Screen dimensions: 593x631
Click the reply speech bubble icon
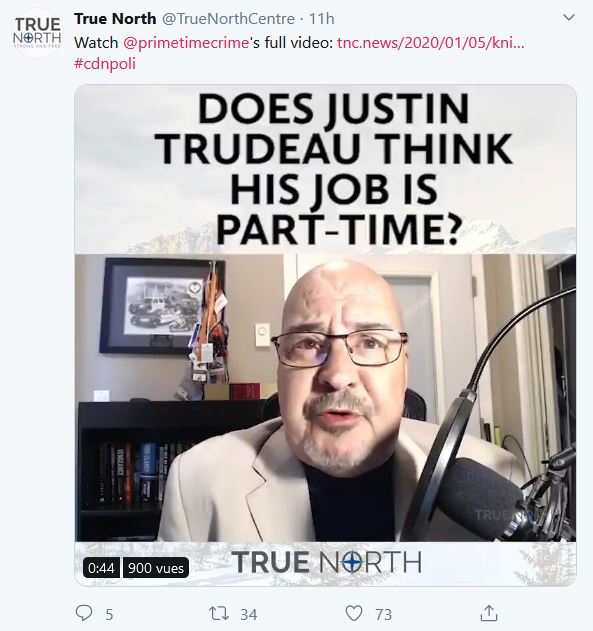tap(84, 613)
